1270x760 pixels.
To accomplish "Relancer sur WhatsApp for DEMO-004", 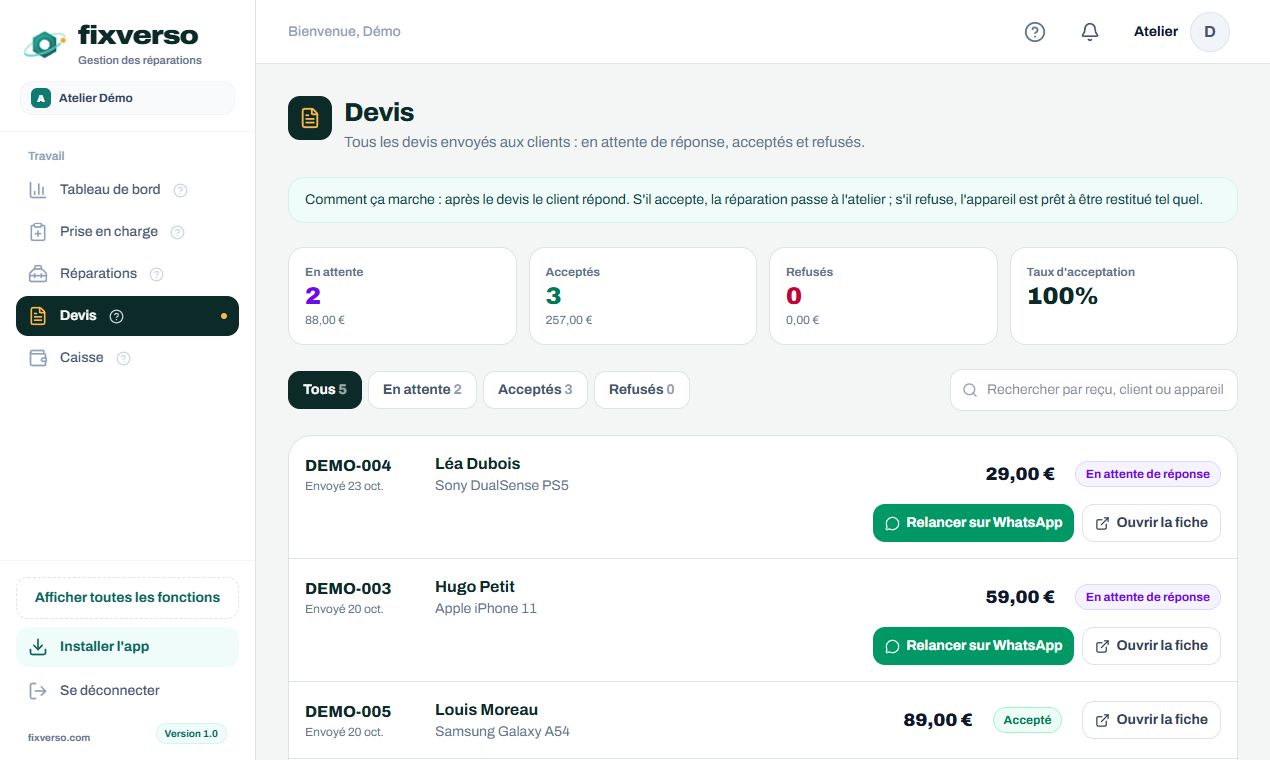I will 973,523.
